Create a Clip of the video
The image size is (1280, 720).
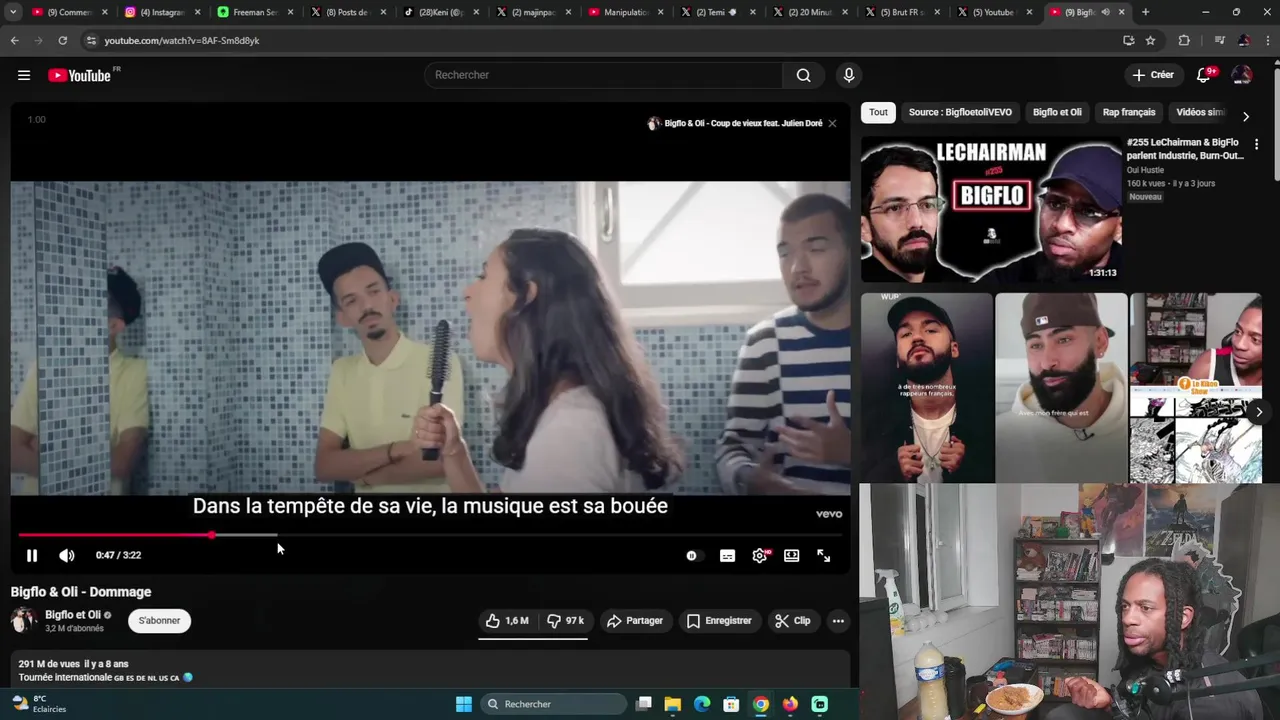793,621
